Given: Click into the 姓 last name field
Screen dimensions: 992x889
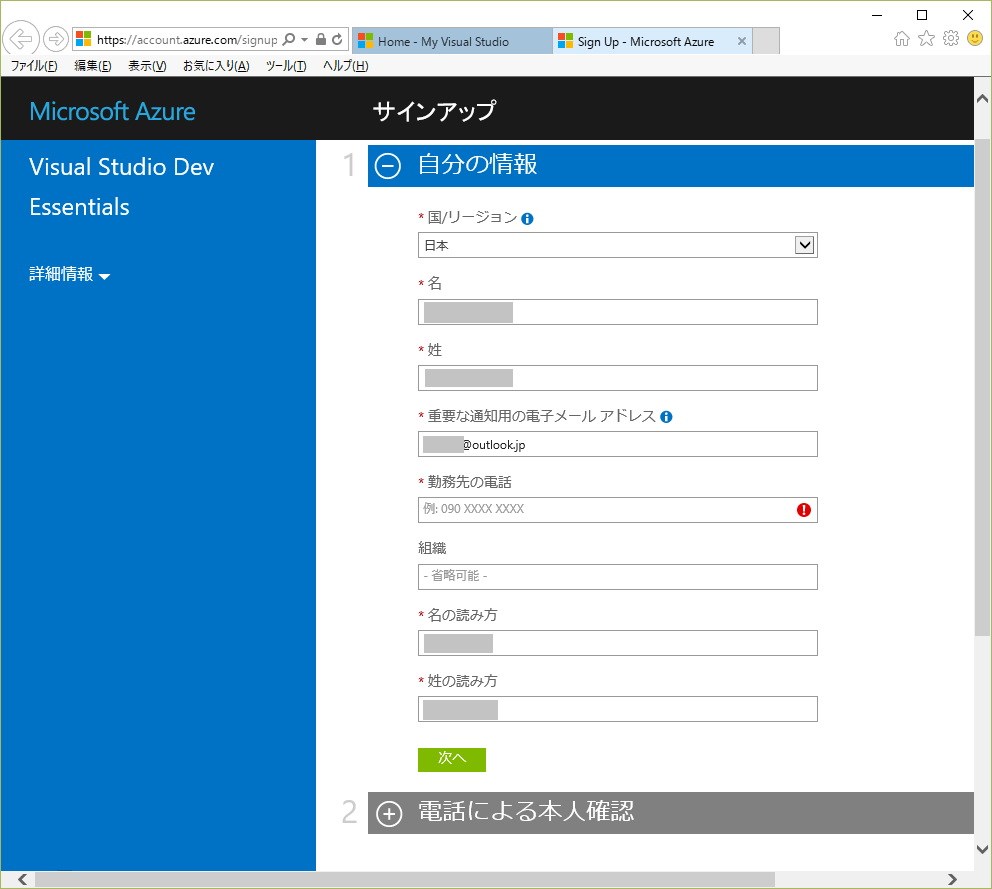Looking at the screenshot, I should pos(617,378).
